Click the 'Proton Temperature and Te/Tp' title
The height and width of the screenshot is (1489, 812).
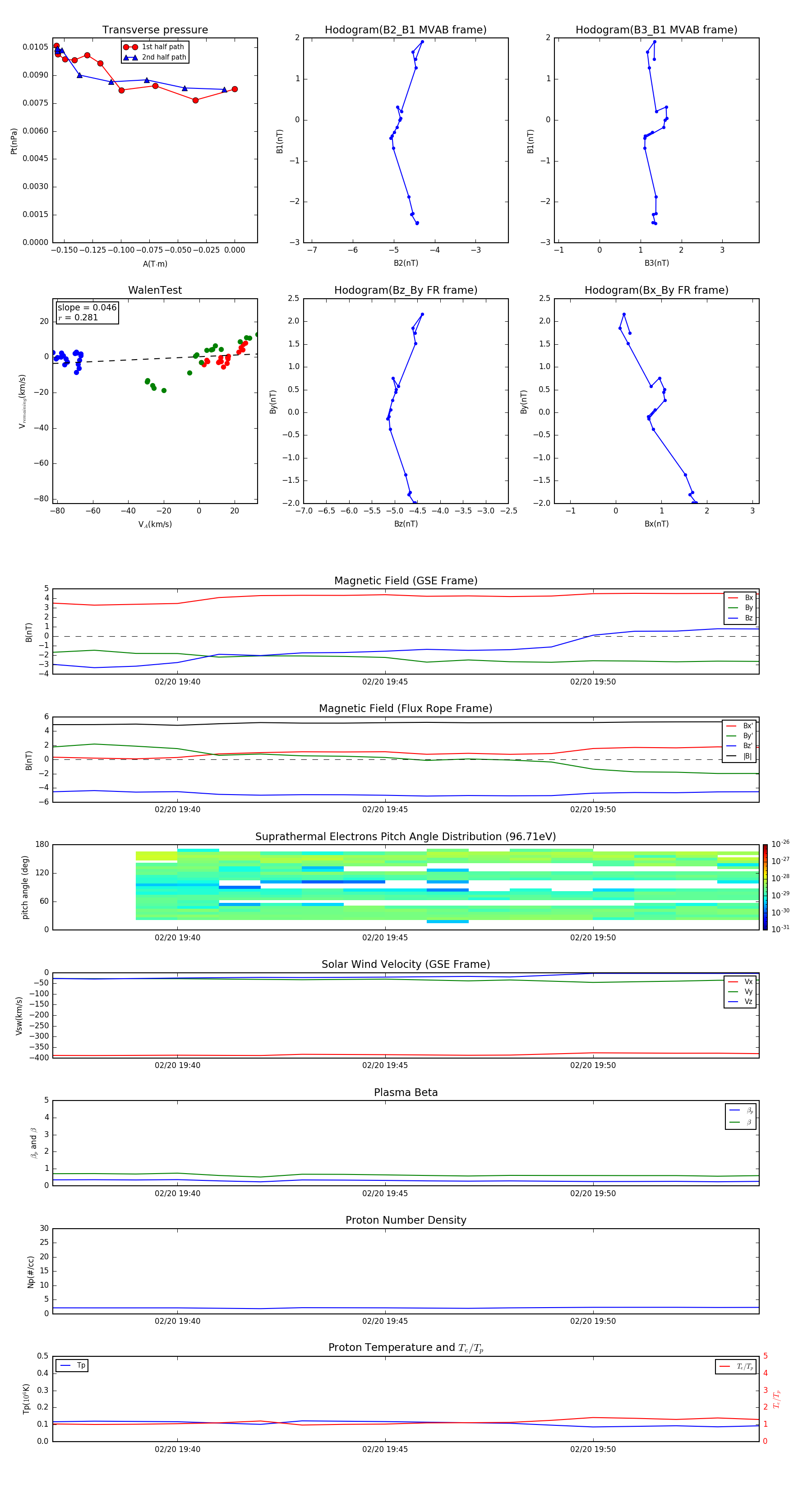[406, 1348]
